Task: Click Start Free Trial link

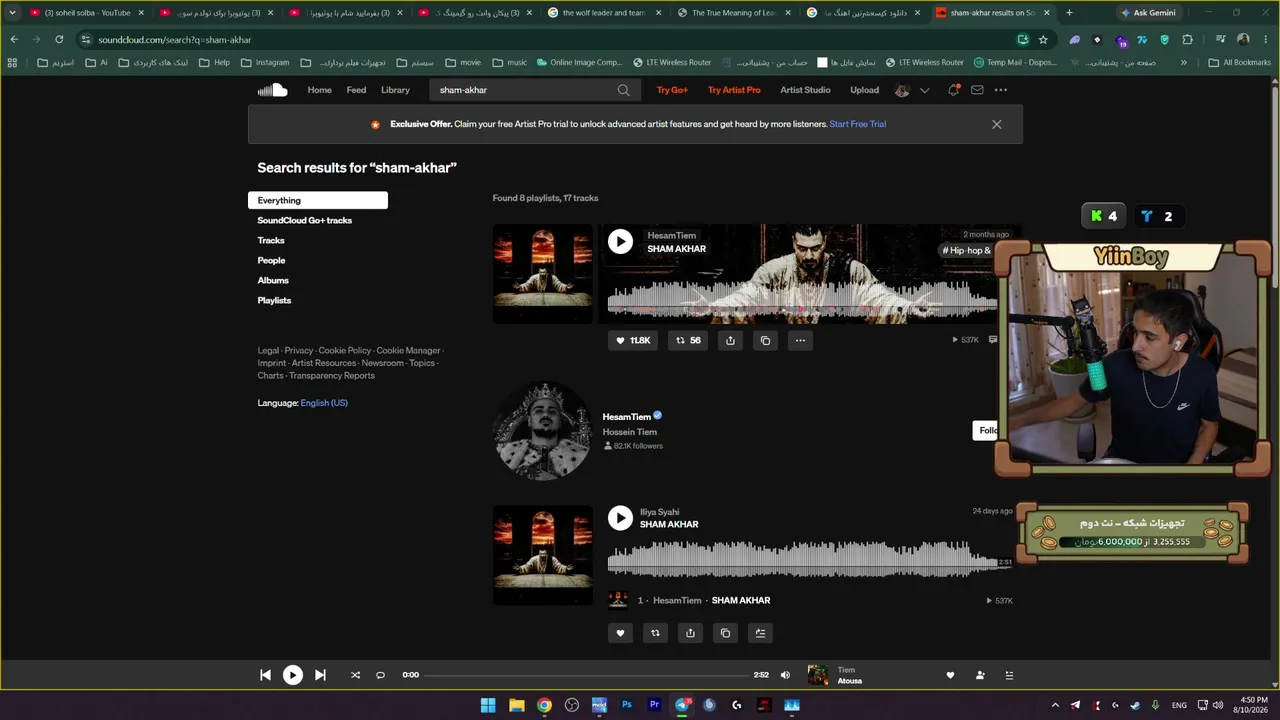Action: click(x=857, y=124)
